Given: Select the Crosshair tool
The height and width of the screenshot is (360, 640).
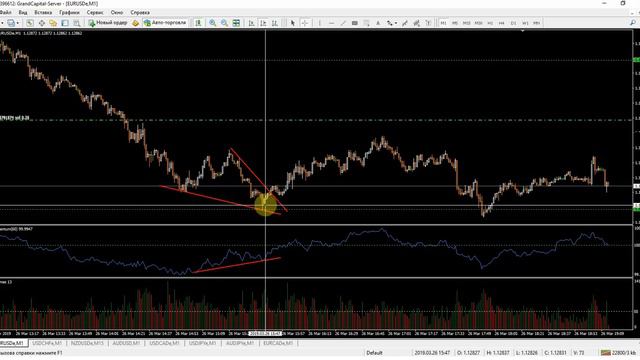Looking at the screenshot, I should (x=304, y=23).
